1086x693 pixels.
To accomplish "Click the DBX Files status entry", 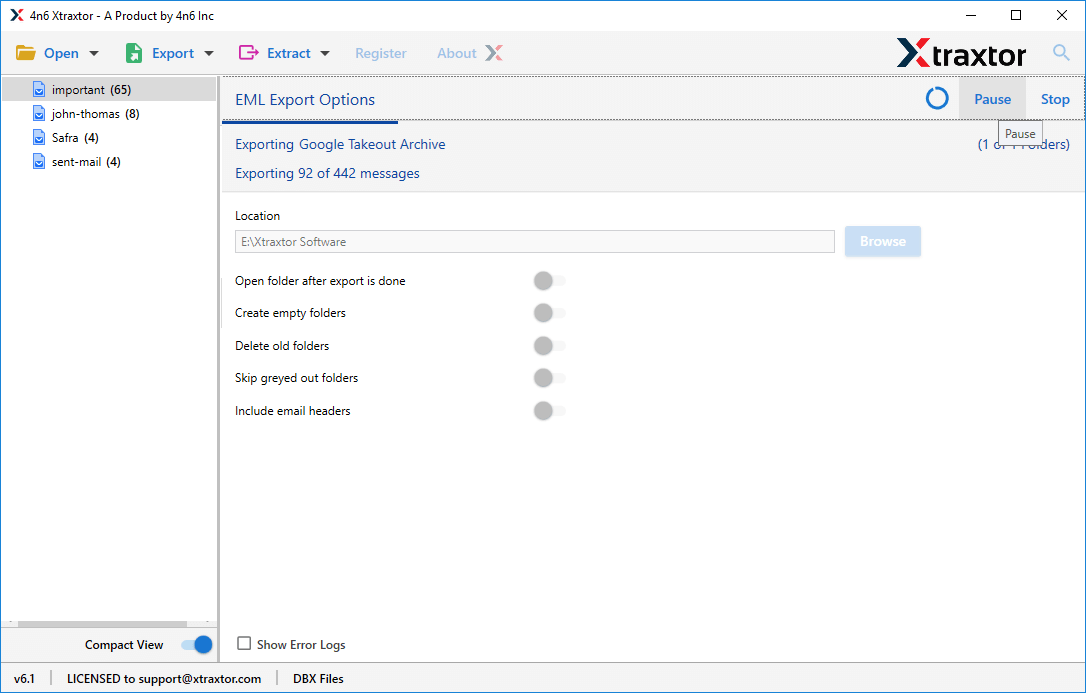I will tap(318, 678).
